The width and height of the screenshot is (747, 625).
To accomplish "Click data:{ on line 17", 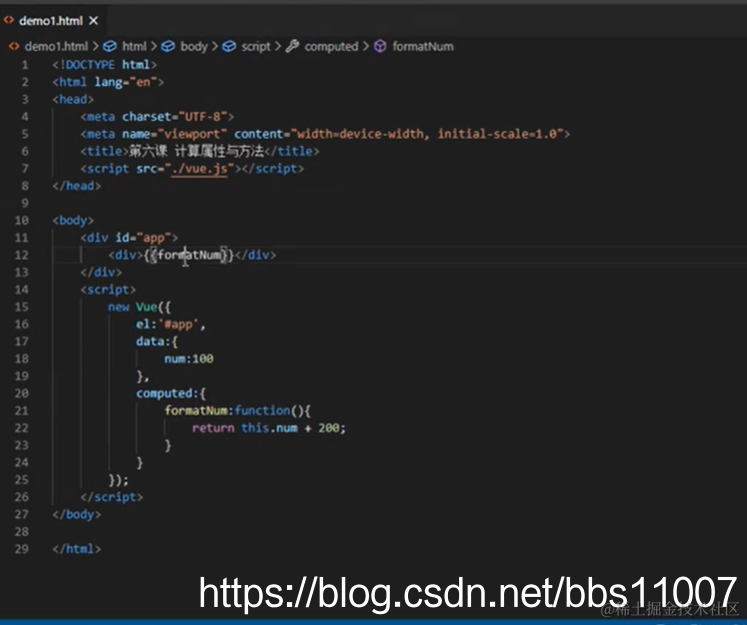I will [157, 342].
